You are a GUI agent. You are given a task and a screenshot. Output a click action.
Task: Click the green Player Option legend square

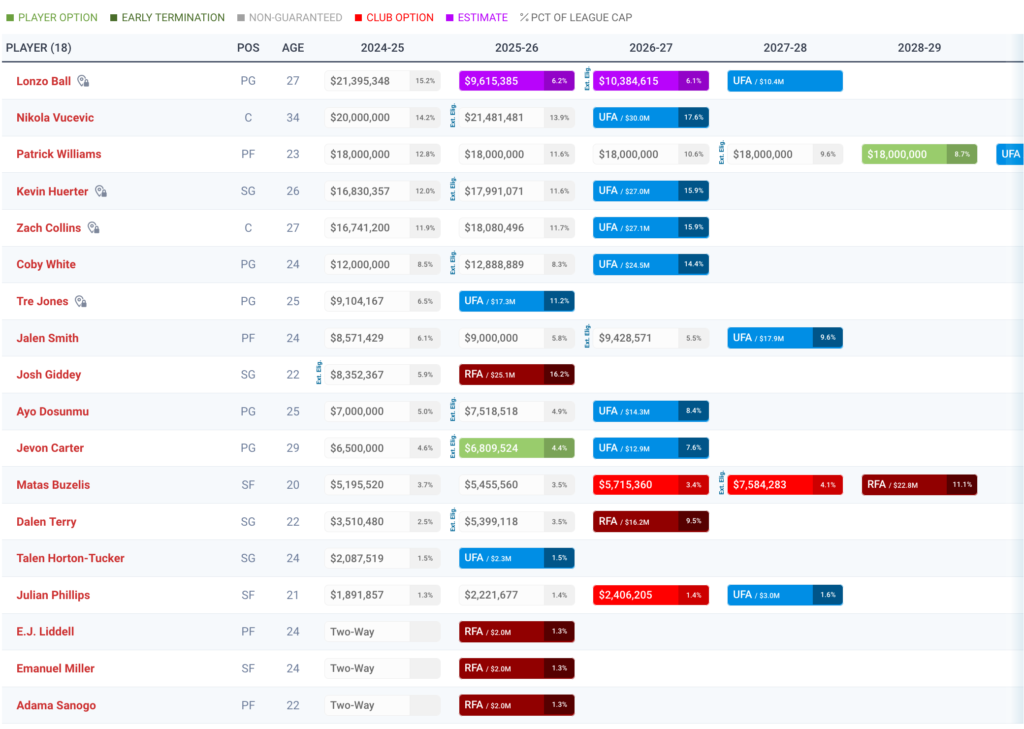9,18
